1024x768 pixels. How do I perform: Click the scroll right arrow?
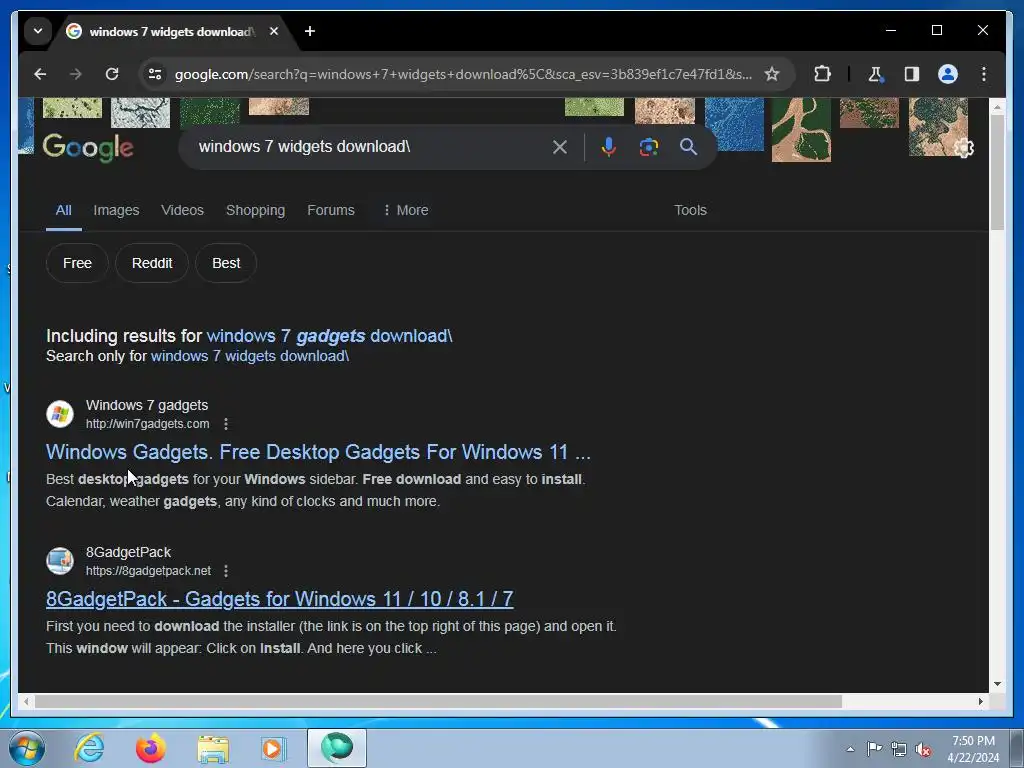coord(980,701)
